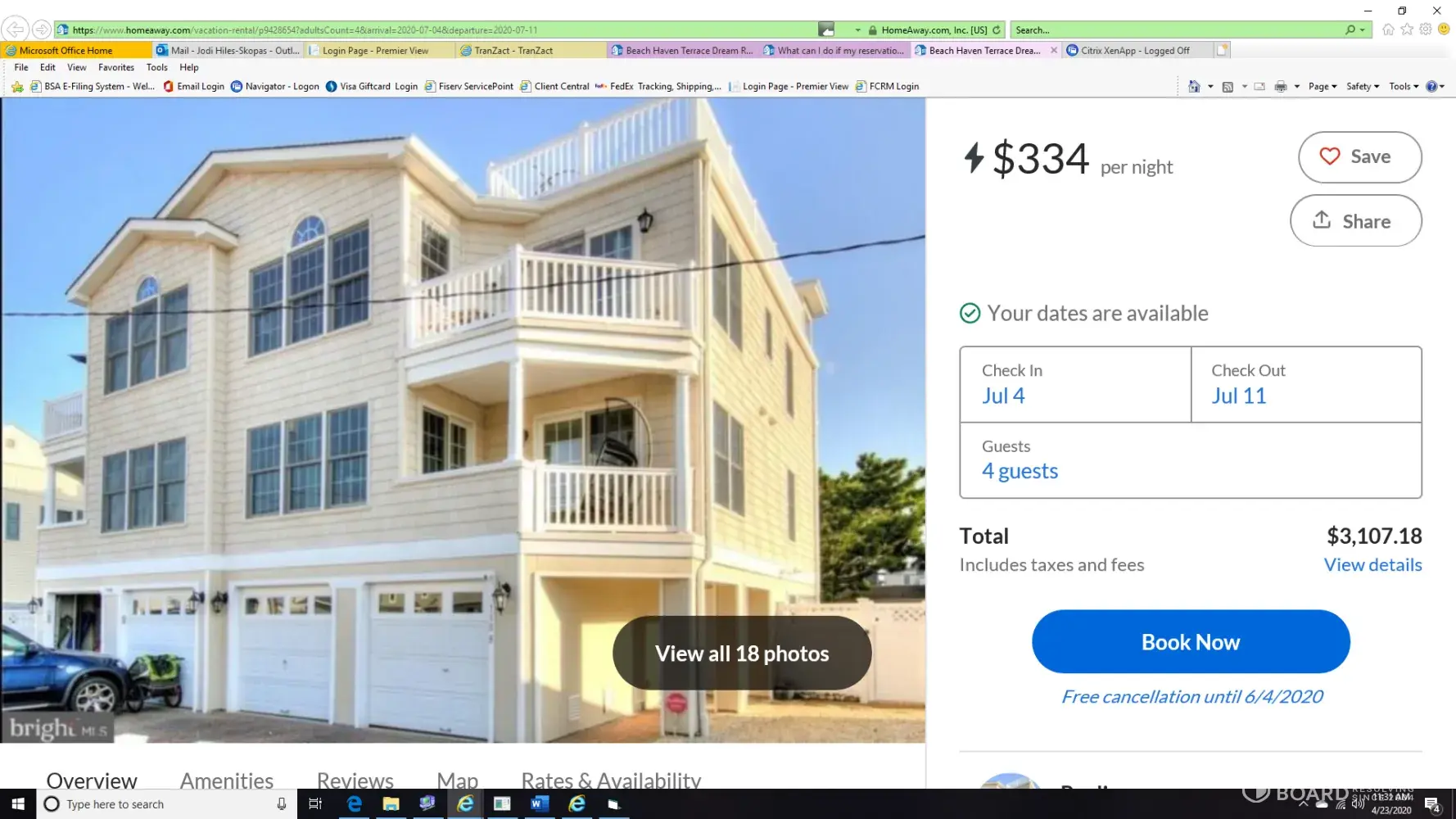Open the Favorites star icon
Viewport: 1456px width, 819px height.
(1407, 29)
